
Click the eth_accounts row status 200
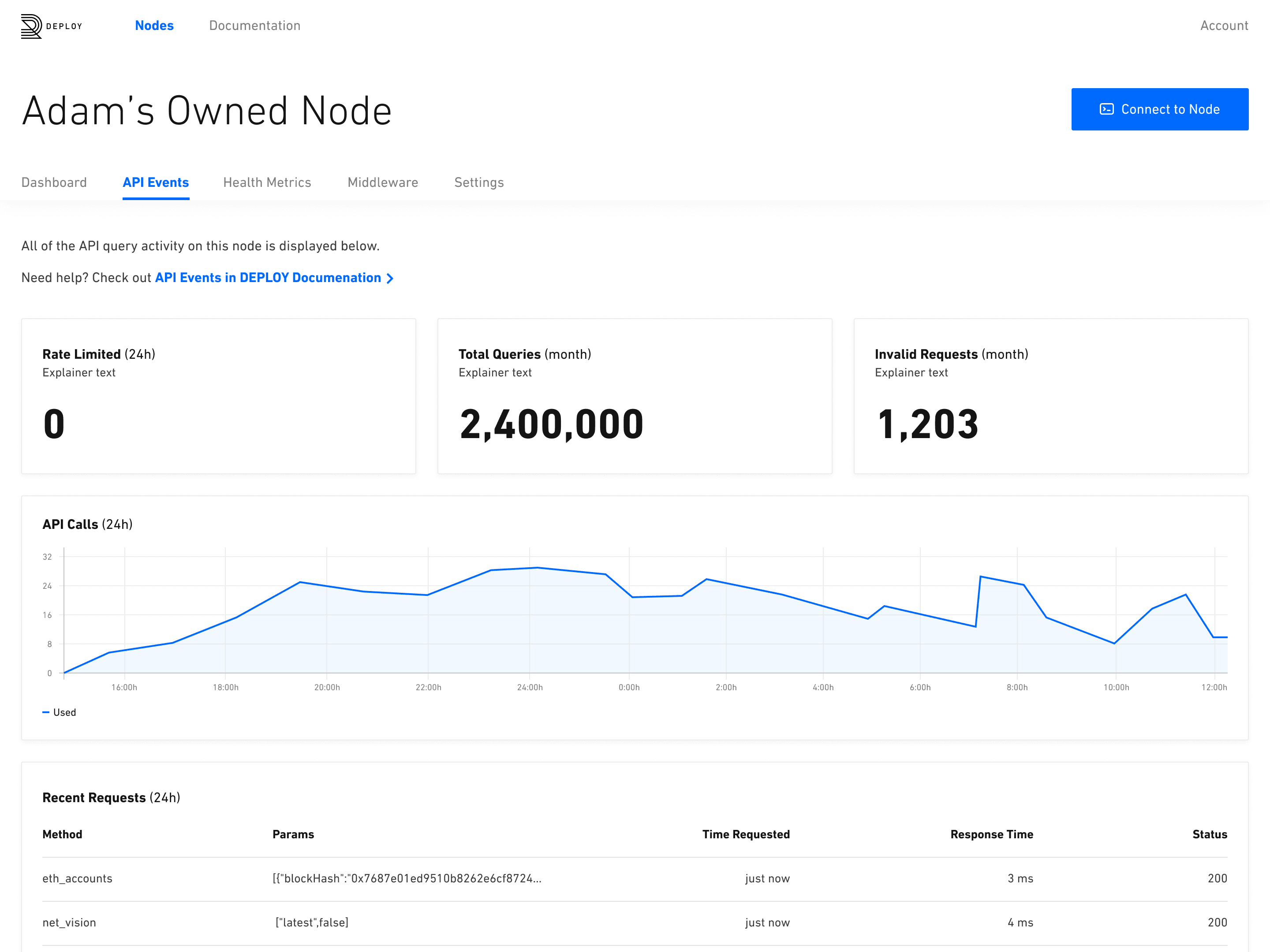tap(1217, 878)
